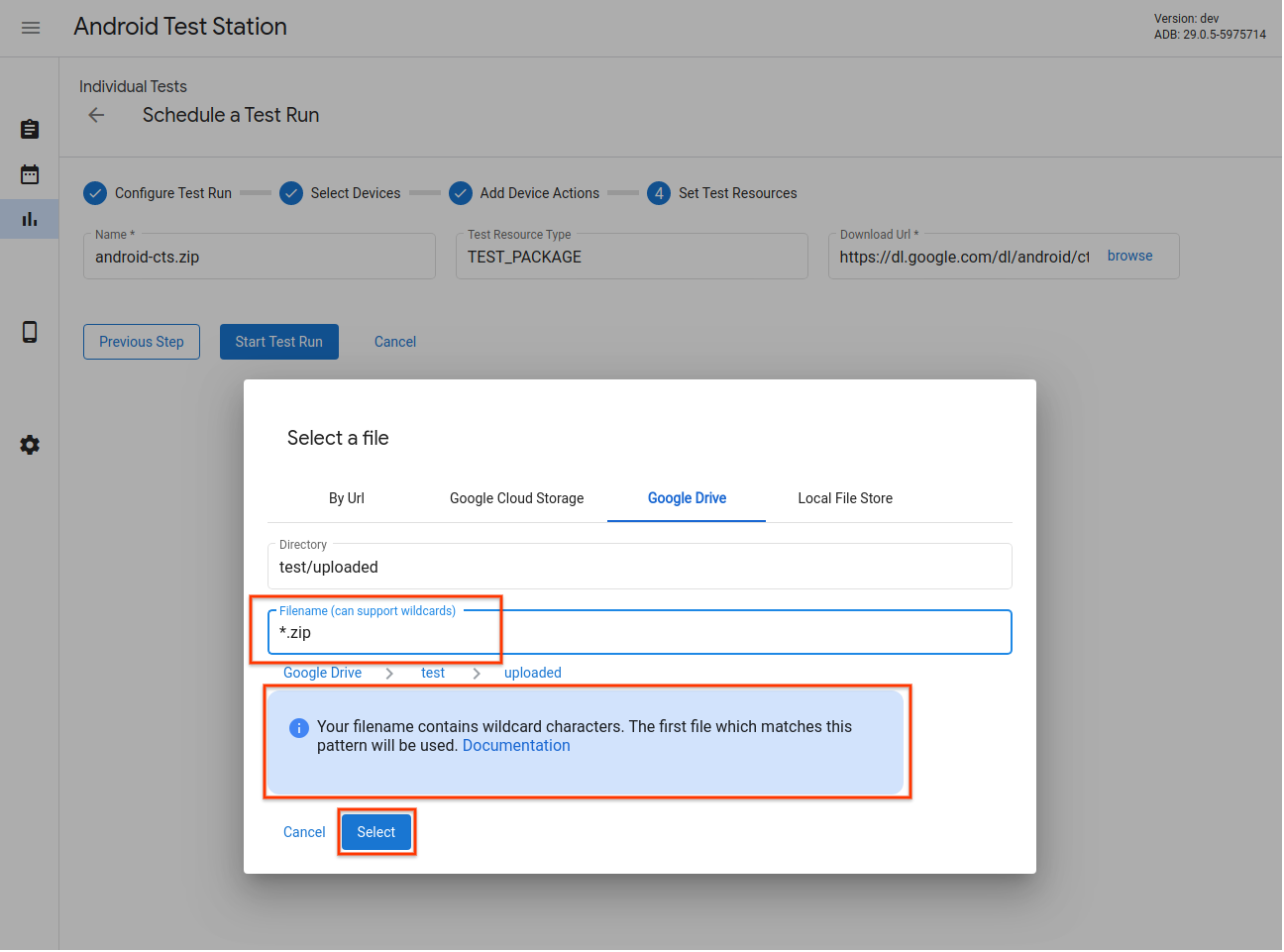Select the bar chart sidebar icon
The height and width of the screenshot is (952, 1284).
(29, 219)
